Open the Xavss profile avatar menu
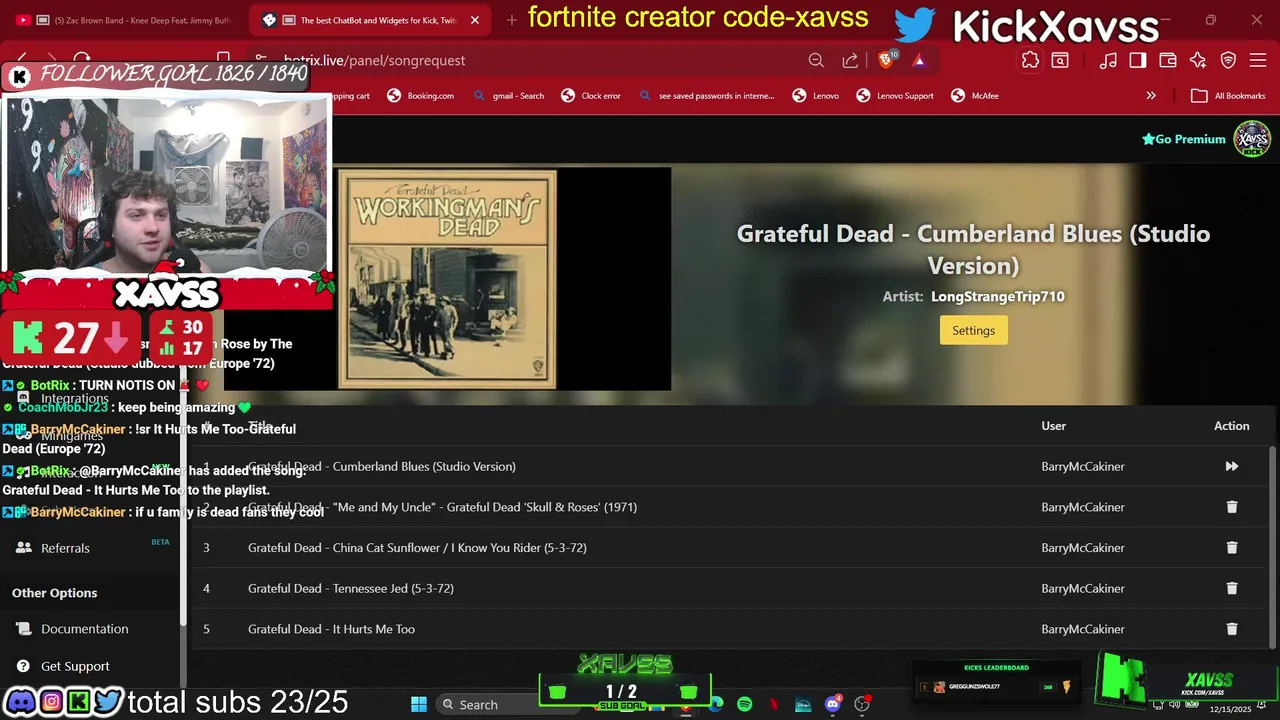 pos(1251,139)
